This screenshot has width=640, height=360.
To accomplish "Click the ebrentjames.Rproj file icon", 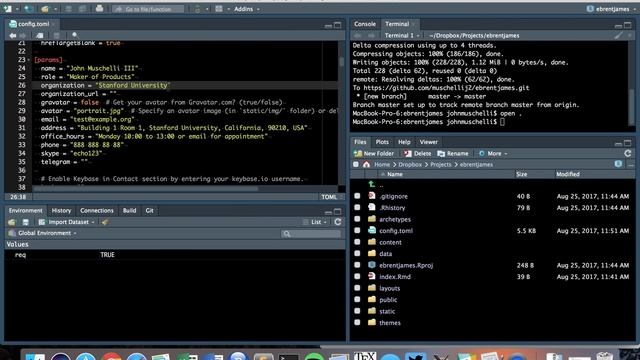I will [371, 265].
